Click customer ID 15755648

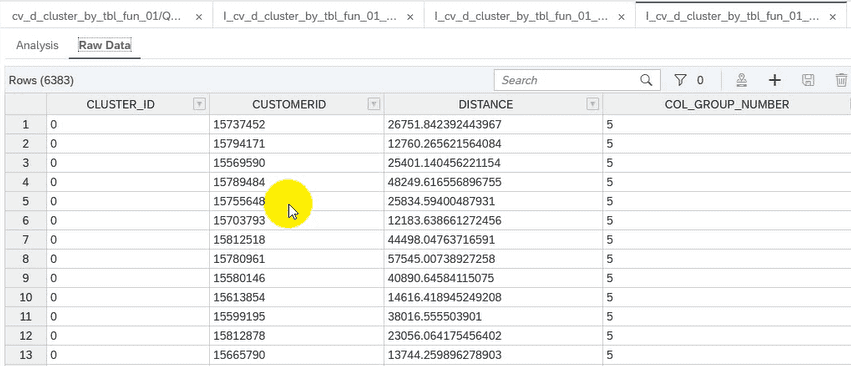tap(239, 201)
